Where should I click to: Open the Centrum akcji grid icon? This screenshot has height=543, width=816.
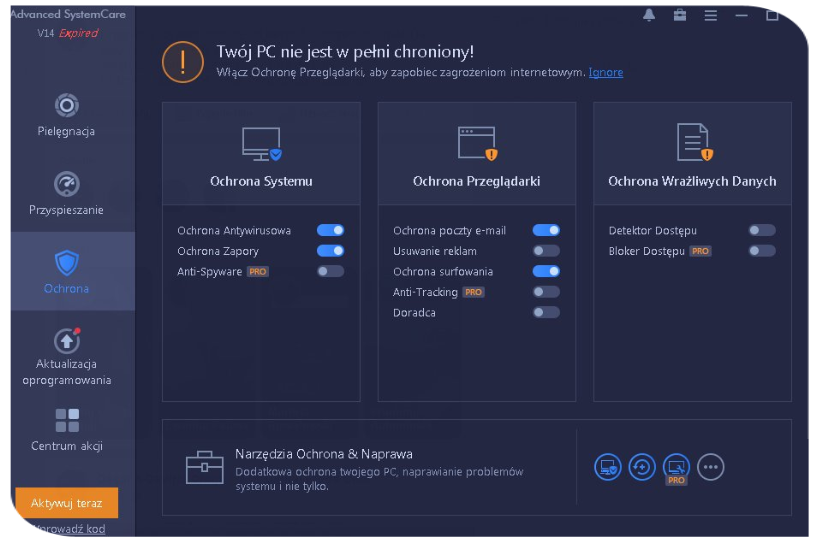[x=67, y=421]
